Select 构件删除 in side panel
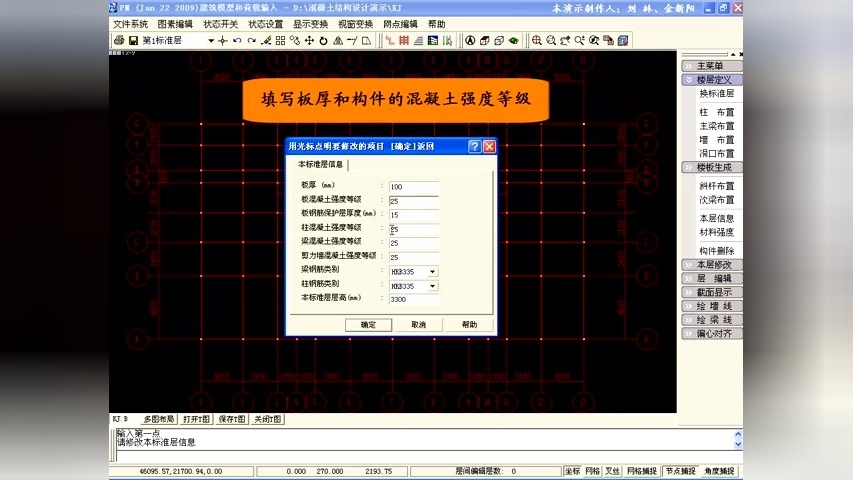The image size is (853, 480). 716,251
